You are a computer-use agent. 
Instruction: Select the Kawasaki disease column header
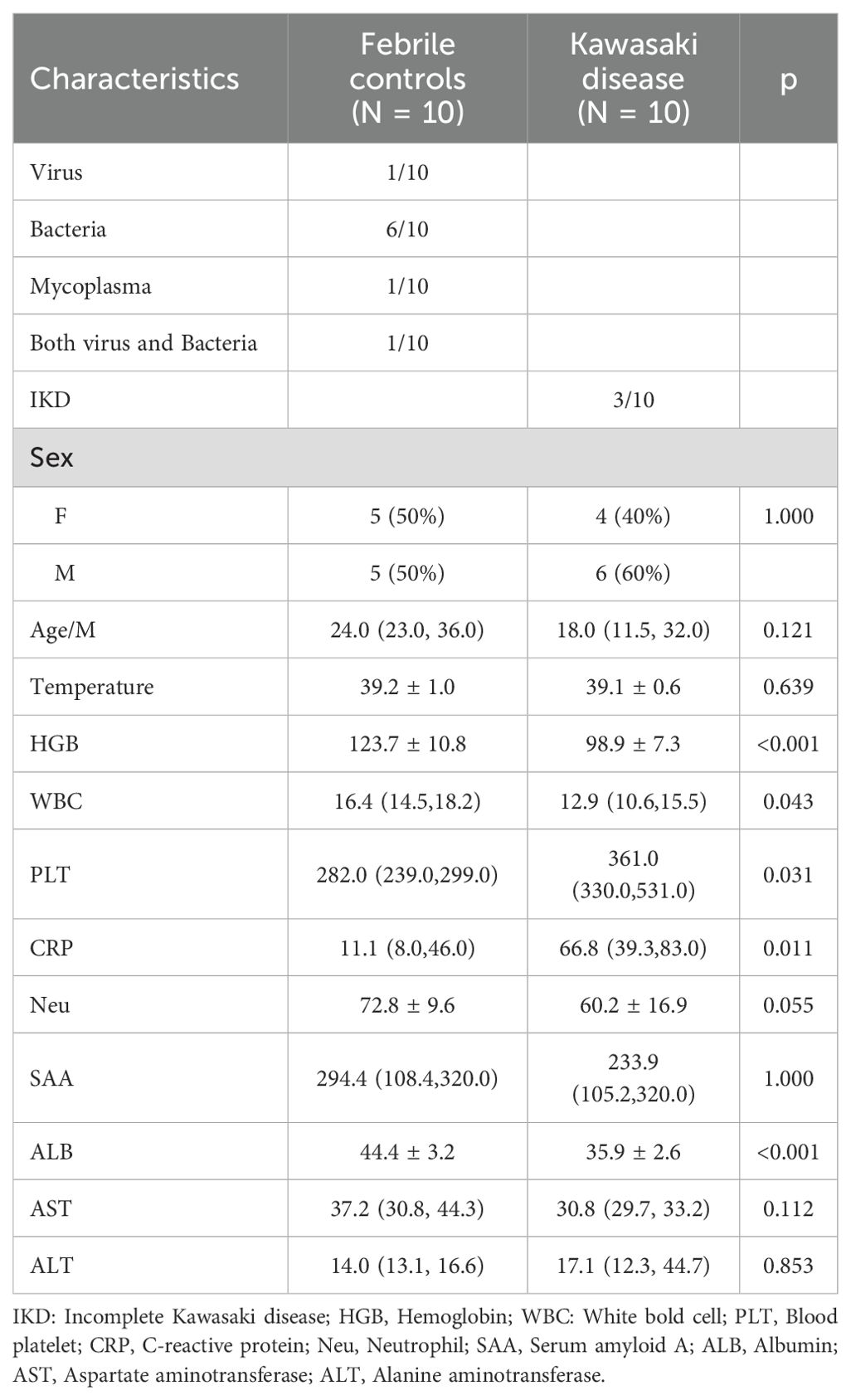(x=634, y=79)
